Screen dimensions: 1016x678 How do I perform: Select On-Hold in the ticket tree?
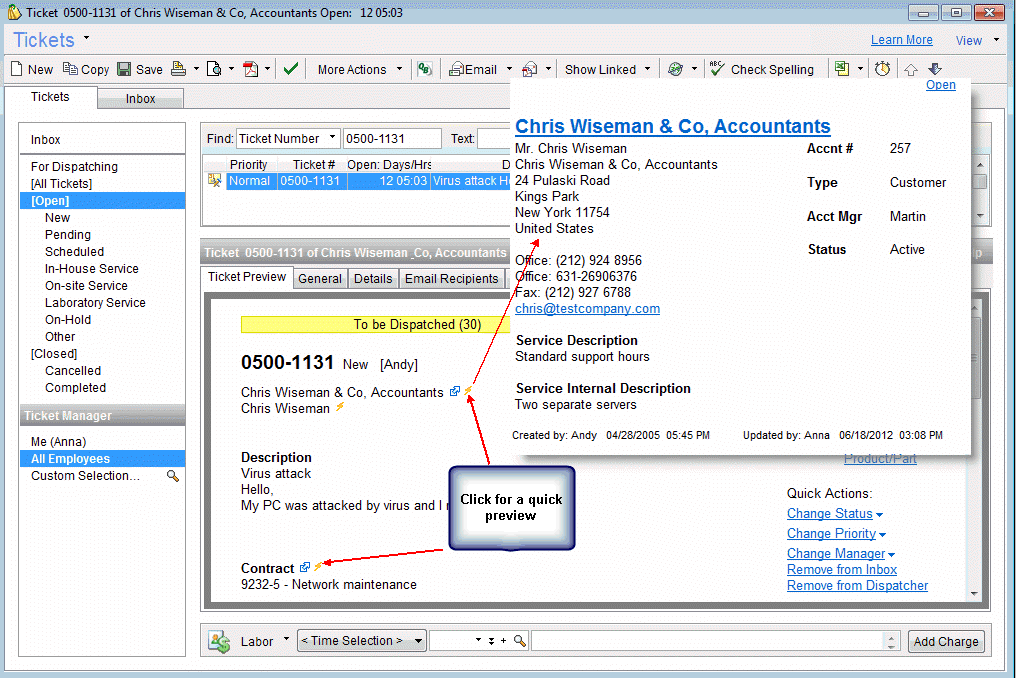tap(68, 320)
